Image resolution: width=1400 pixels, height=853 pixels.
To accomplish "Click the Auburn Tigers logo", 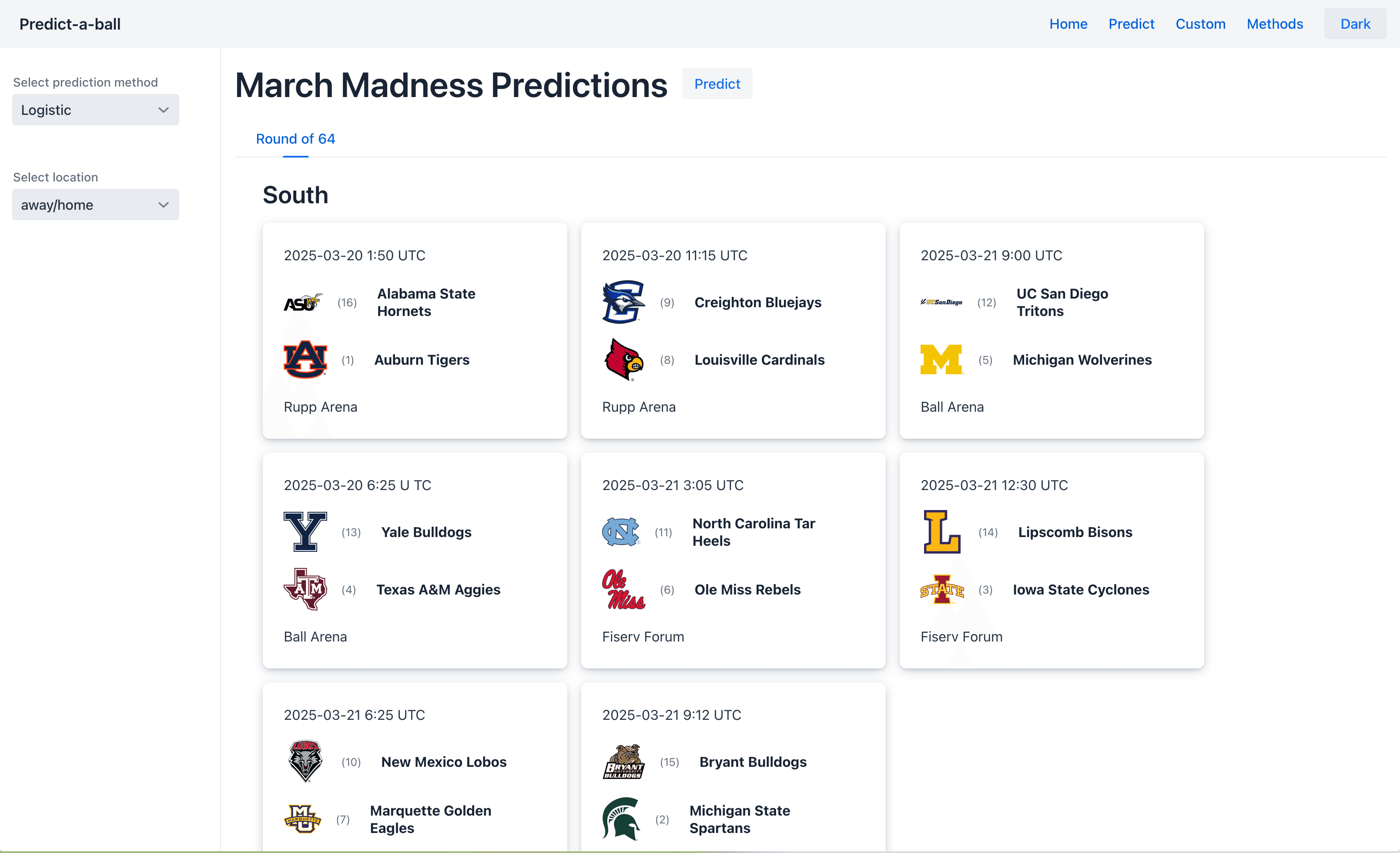I will click(x=305, y=360).
